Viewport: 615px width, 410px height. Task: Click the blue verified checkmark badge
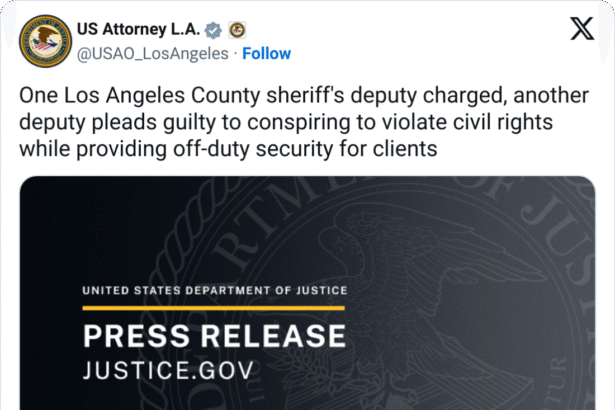[x=213, y=29]
